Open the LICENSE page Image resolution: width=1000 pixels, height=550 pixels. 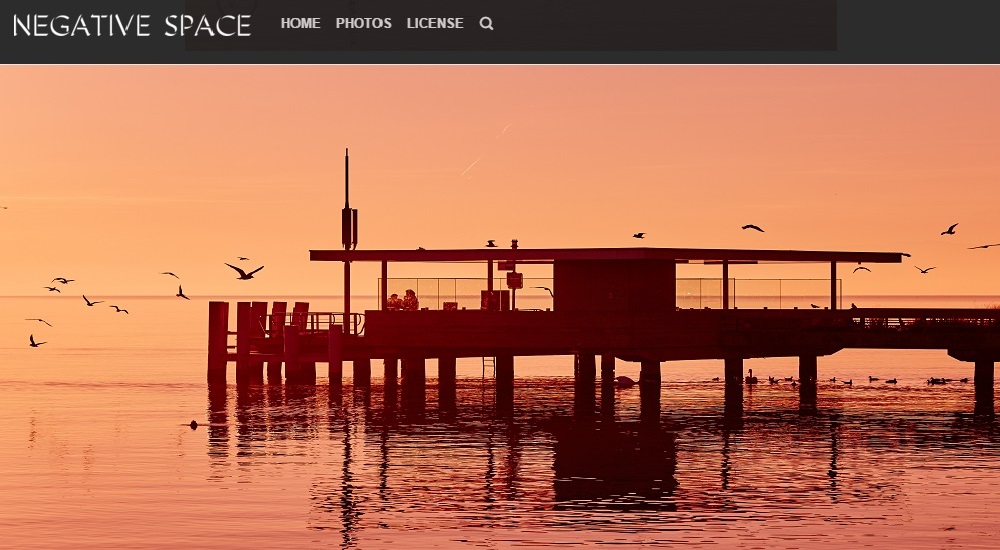(435, 23)
